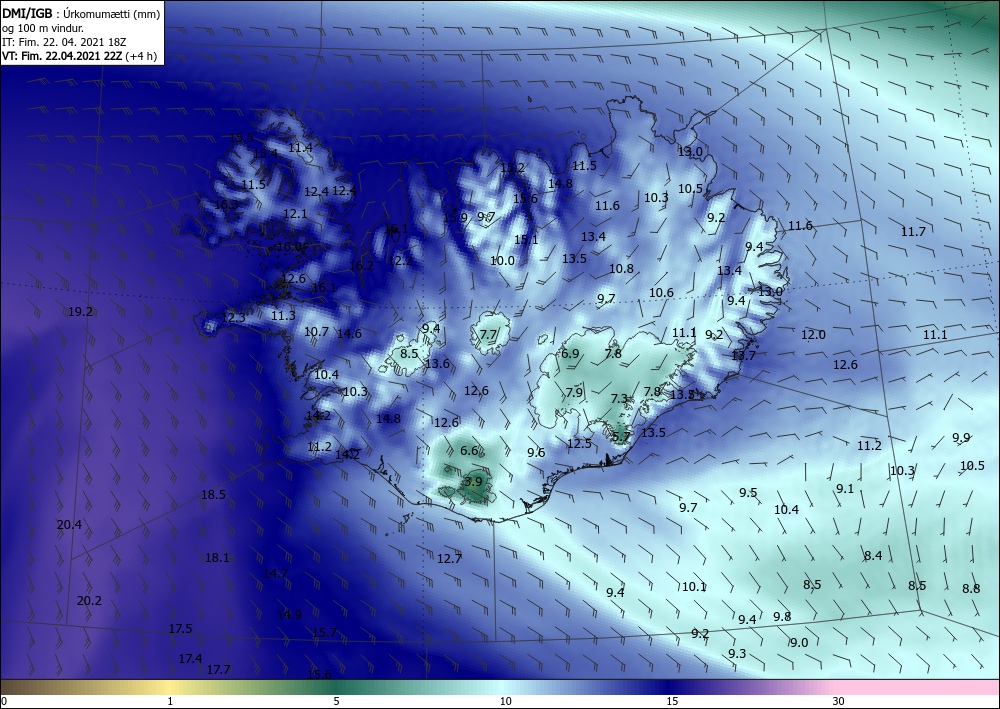The image size is (1000, 709).
Task: Click the map value 12.7 south of the coast
Action: (449, 559)
